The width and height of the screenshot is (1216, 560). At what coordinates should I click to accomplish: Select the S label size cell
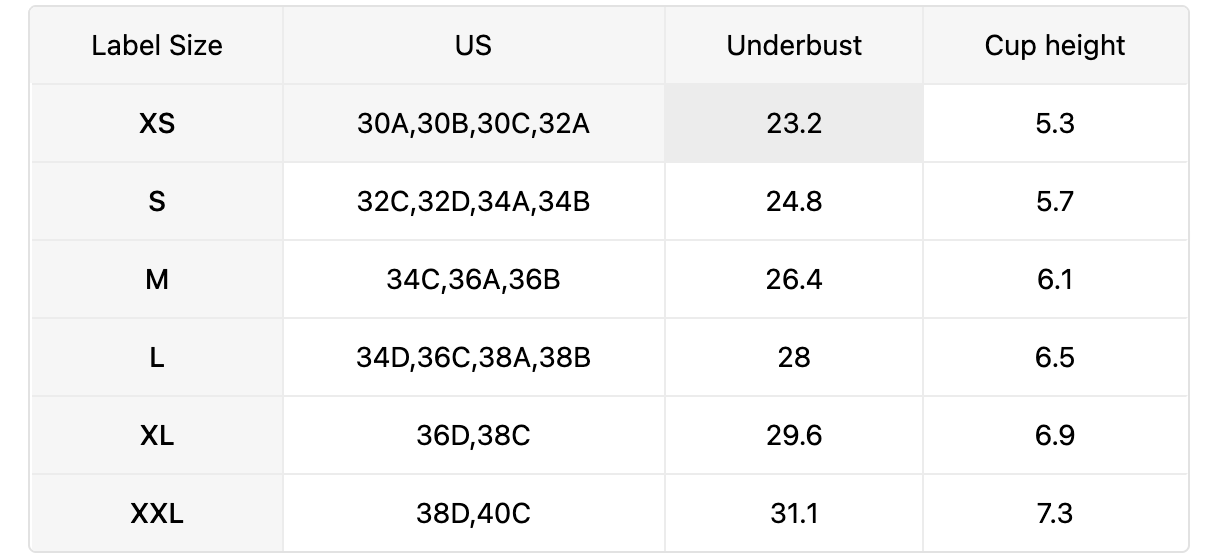(157, 202)
